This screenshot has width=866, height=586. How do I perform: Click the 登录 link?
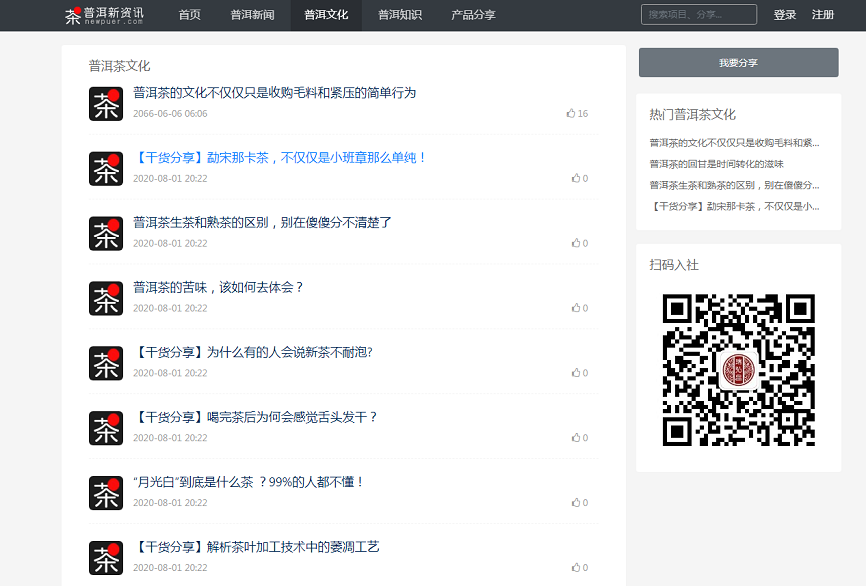point(785,15)
